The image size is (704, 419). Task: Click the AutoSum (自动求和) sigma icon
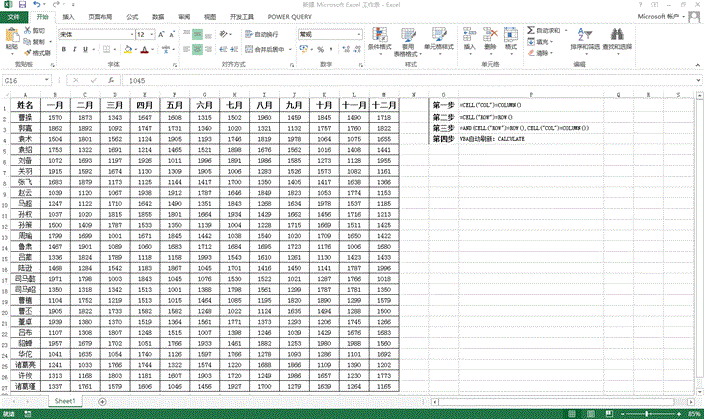click(529, 30)
